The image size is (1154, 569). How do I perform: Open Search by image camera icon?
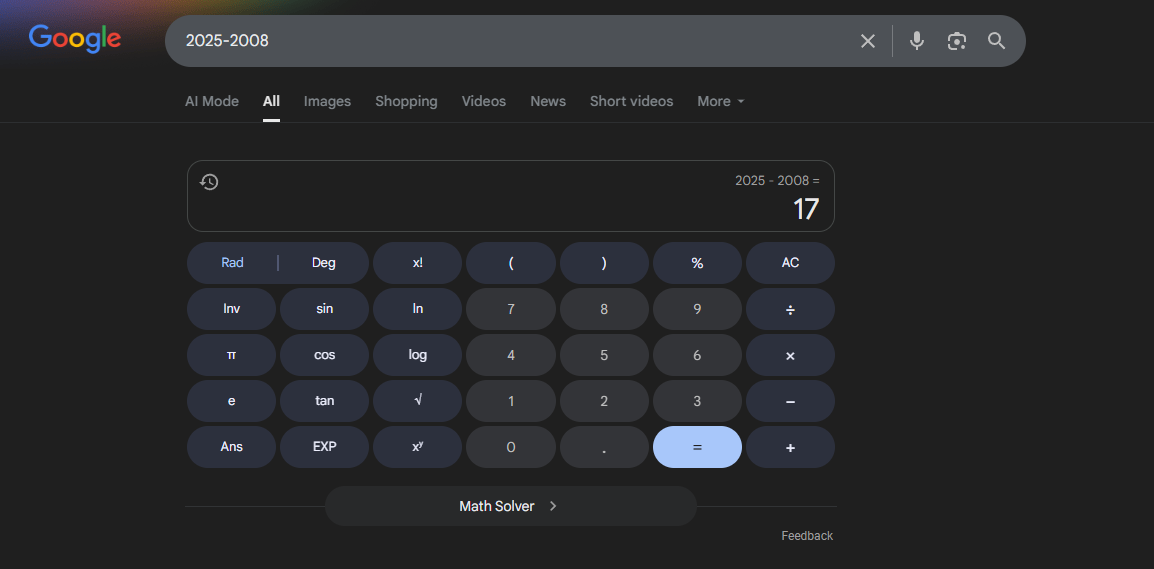pos(956,41)
